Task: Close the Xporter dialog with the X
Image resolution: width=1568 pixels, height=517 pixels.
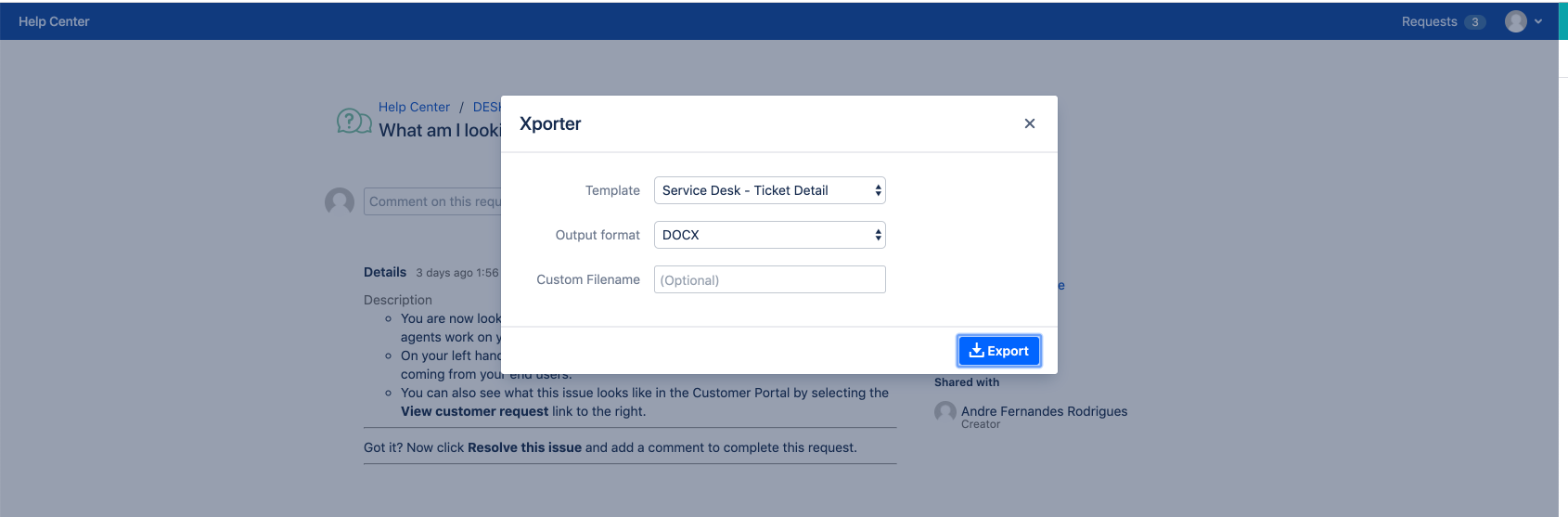Action: click(1029, 123)
